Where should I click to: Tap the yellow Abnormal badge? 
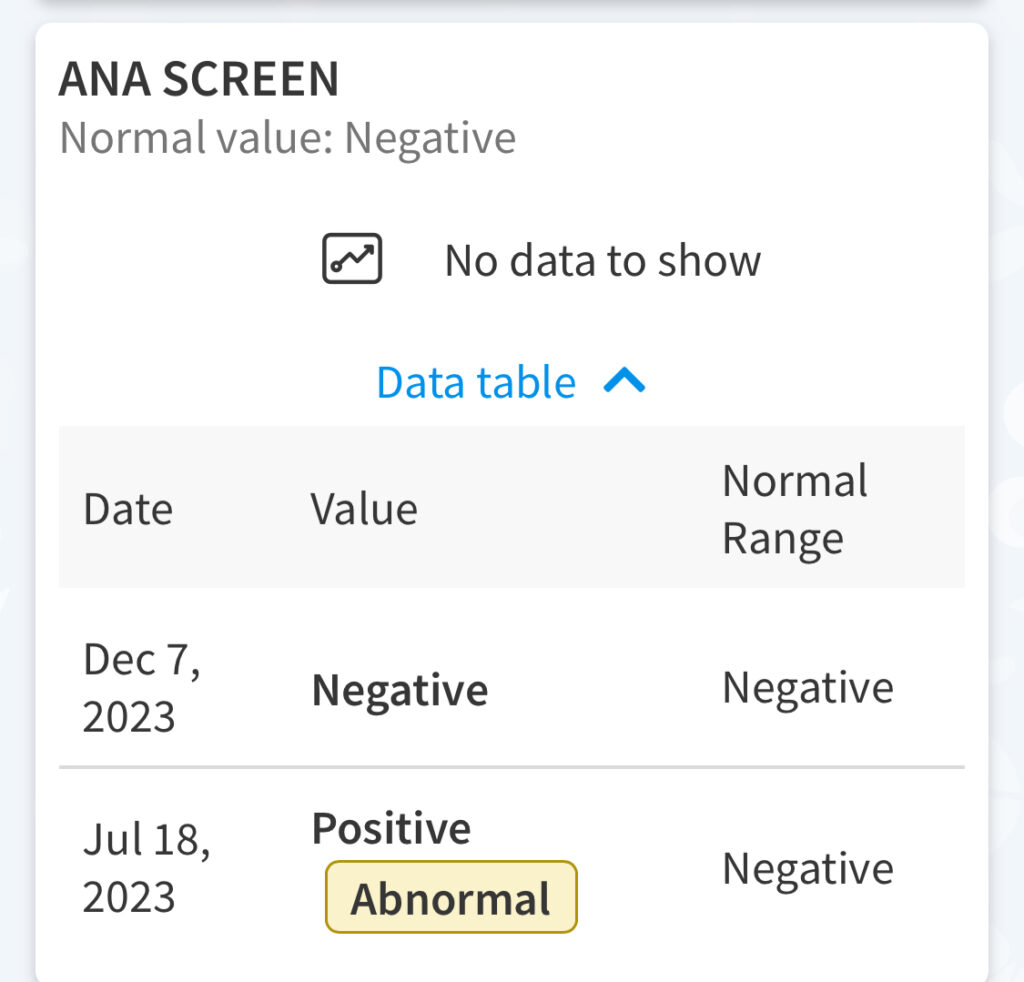pos(451,897)
